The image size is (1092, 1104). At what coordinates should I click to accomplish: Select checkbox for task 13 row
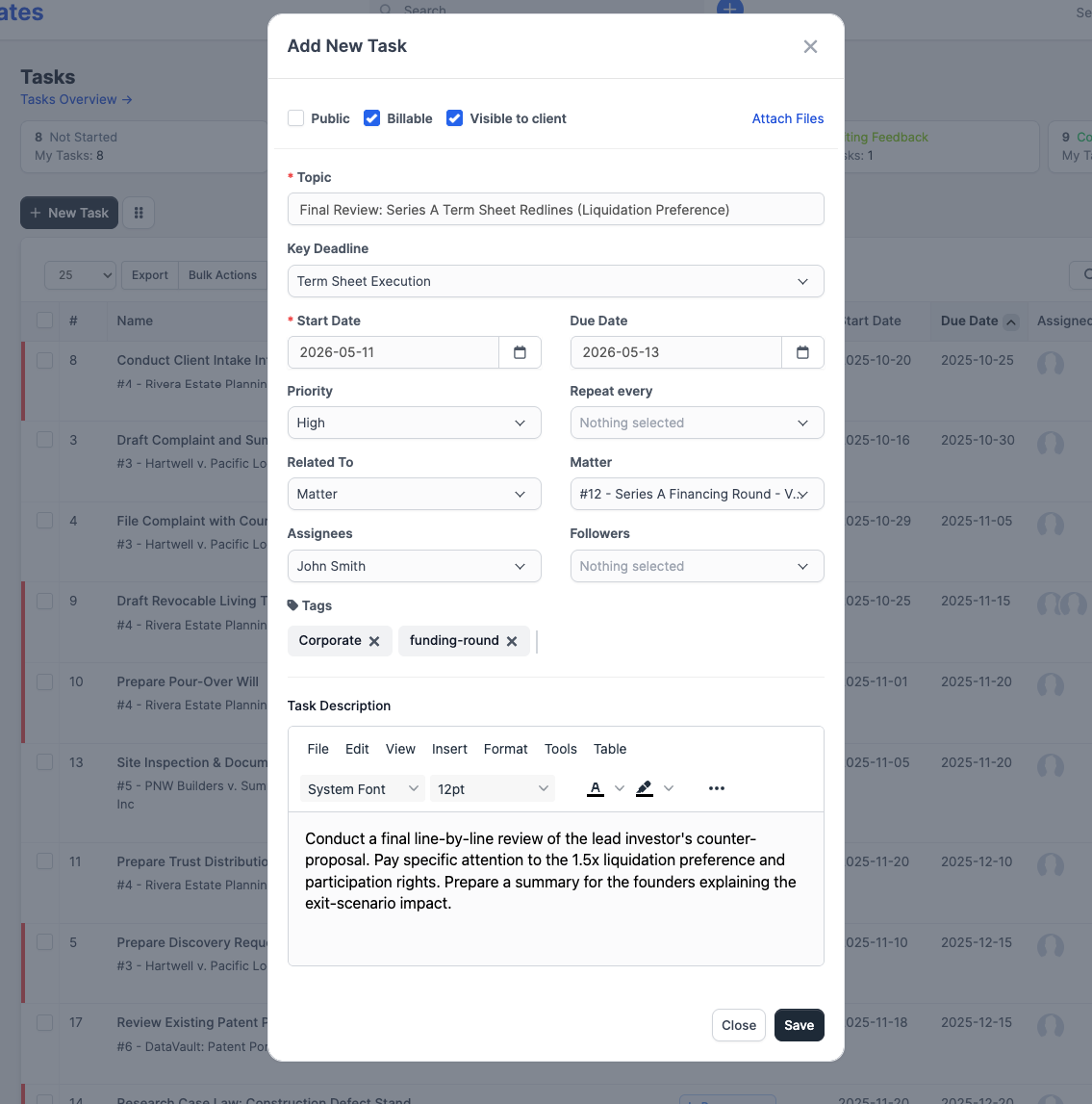tap(44, 761)
